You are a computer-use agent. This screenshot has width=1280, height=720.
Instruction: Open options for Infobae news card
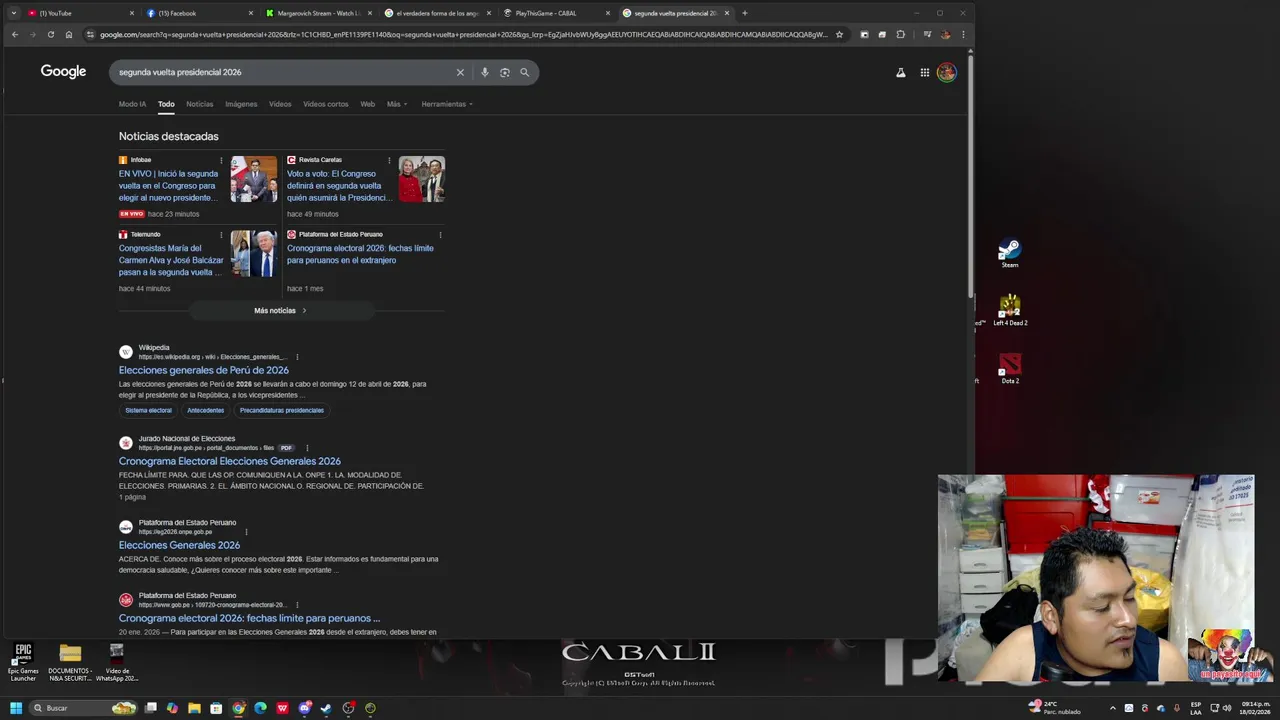[221, 160]
